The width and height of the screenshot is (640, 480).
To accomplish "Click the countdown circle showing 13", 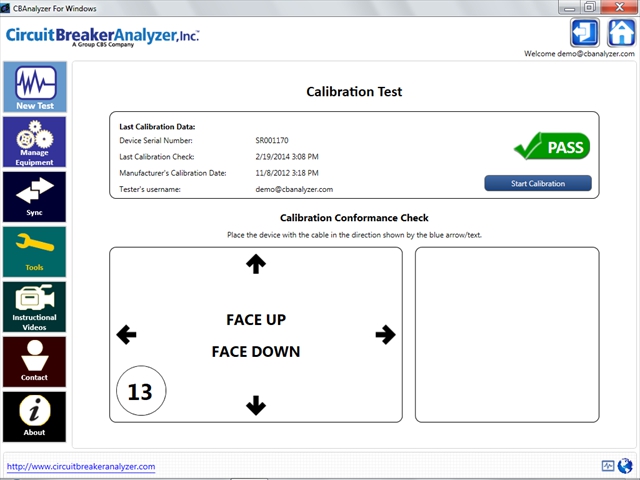I will [141, 391].
